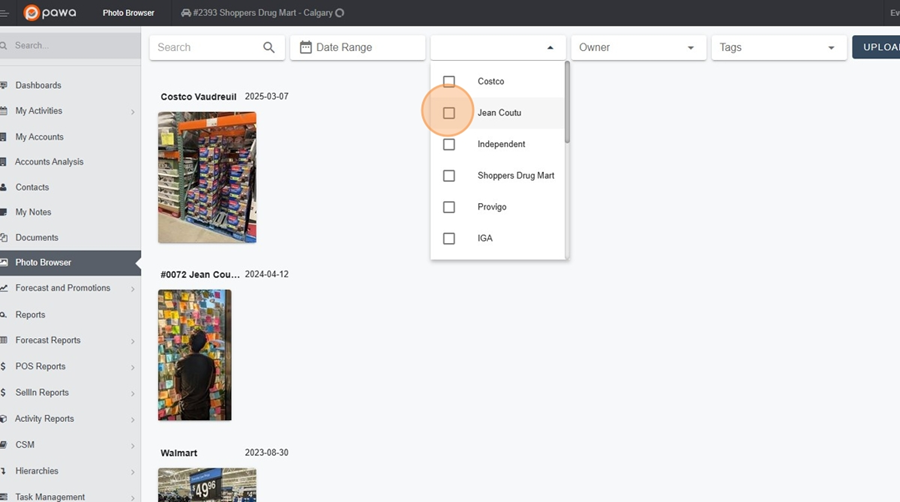This screenshot has width=900, height=502.
Task: Click the Dashboards sidebar icon
Action: tap(3, 85)
